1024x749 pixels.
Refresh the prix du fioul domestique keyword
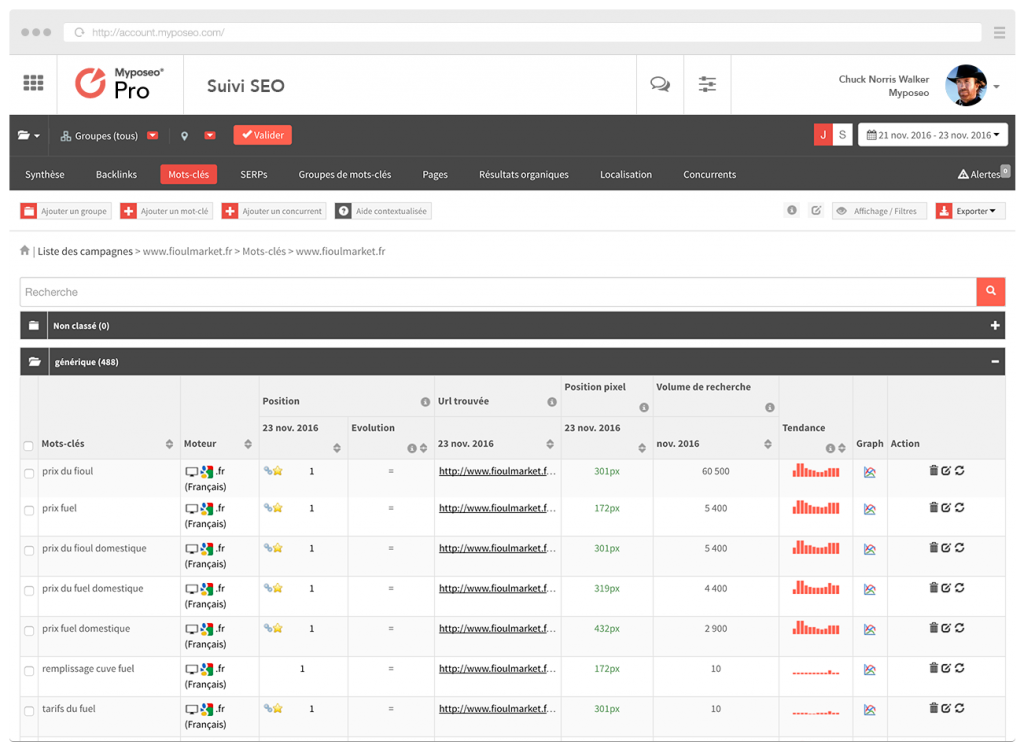click(959, 547)
